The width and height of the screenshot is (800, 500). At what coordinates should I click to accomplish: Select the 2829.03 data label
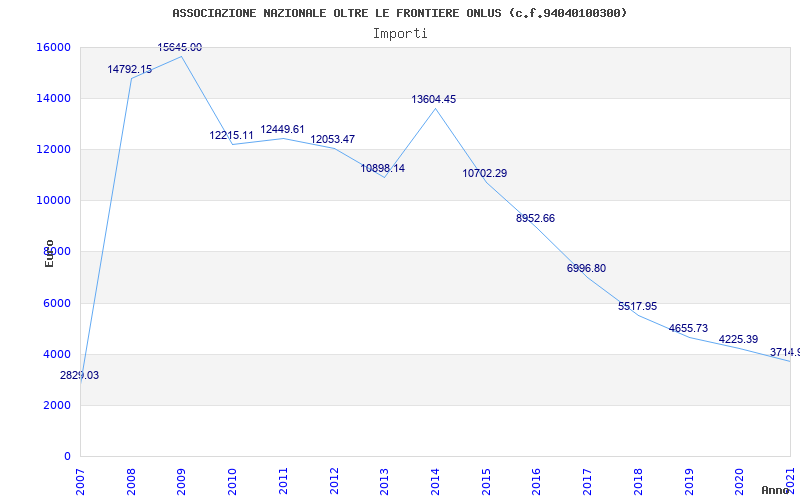point(79,376)
